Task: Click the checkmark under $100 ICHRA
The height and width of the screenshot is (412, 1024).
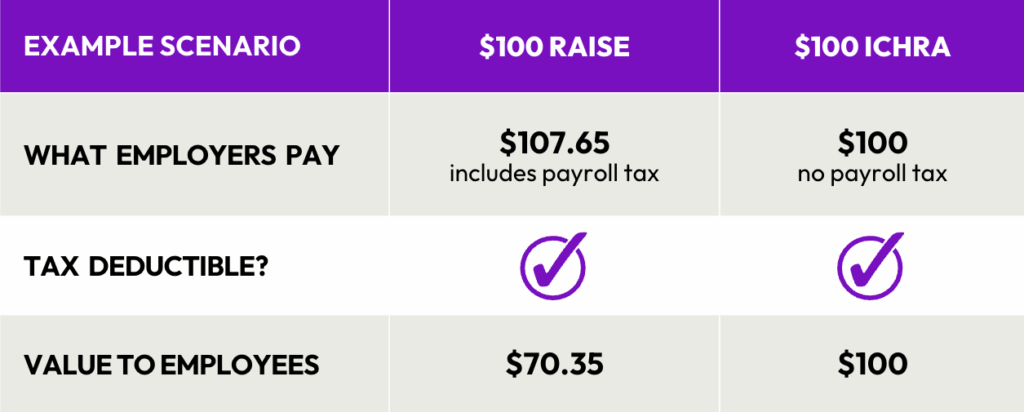Action: 871,266
